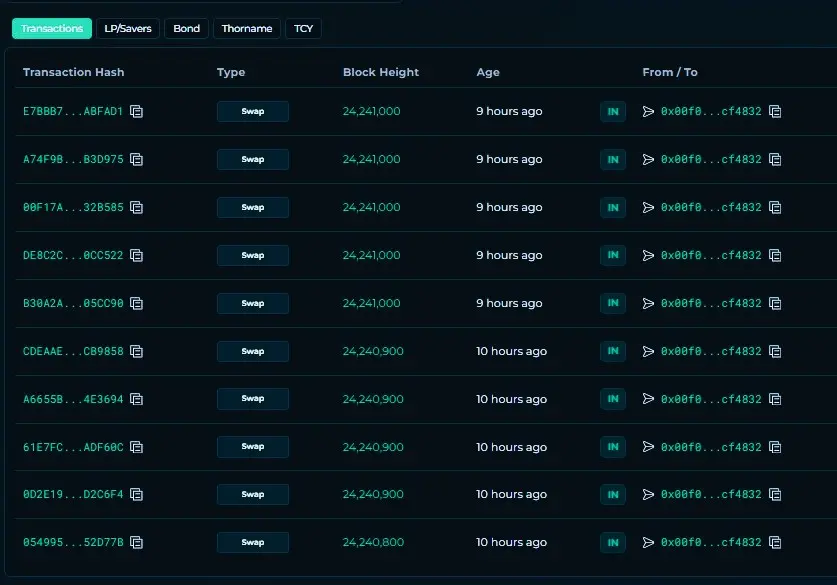Copy address in 61E7FC...ADF60C row
Screen dimensions: 837x585
[775, 447]
